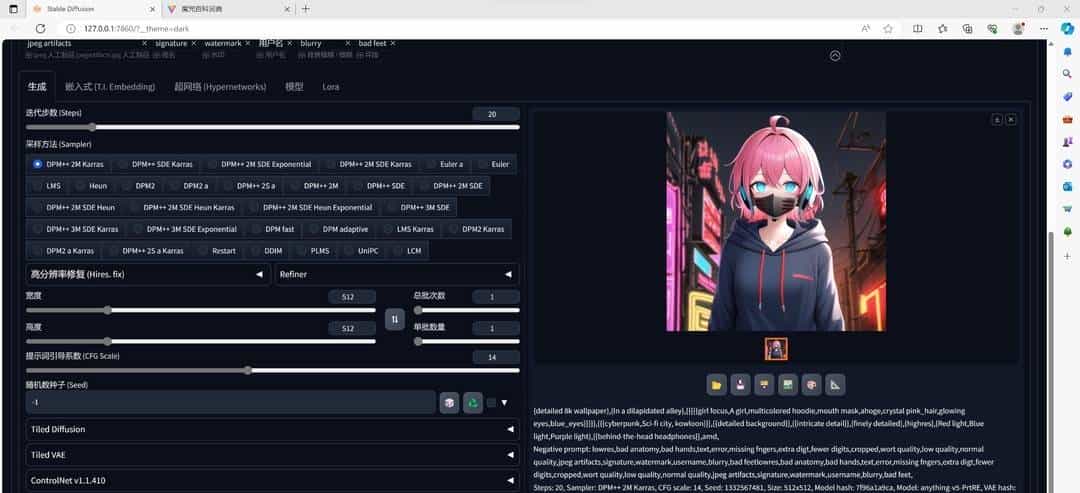Expand the Tiled Diffusion panel

[272, 429]
